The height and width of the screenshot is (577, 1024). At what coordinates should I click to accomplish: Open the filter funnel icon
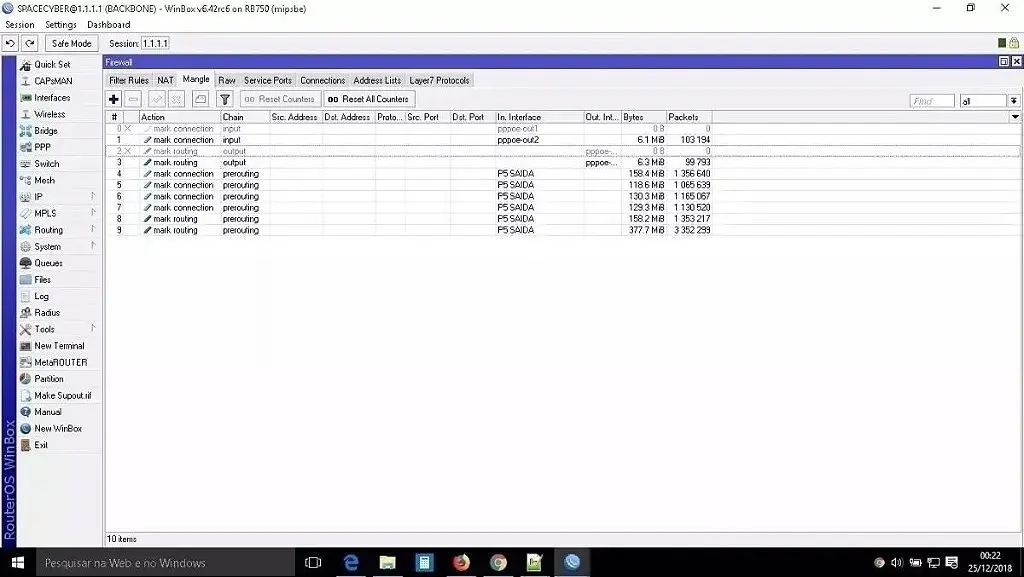[x=225, y=99]
